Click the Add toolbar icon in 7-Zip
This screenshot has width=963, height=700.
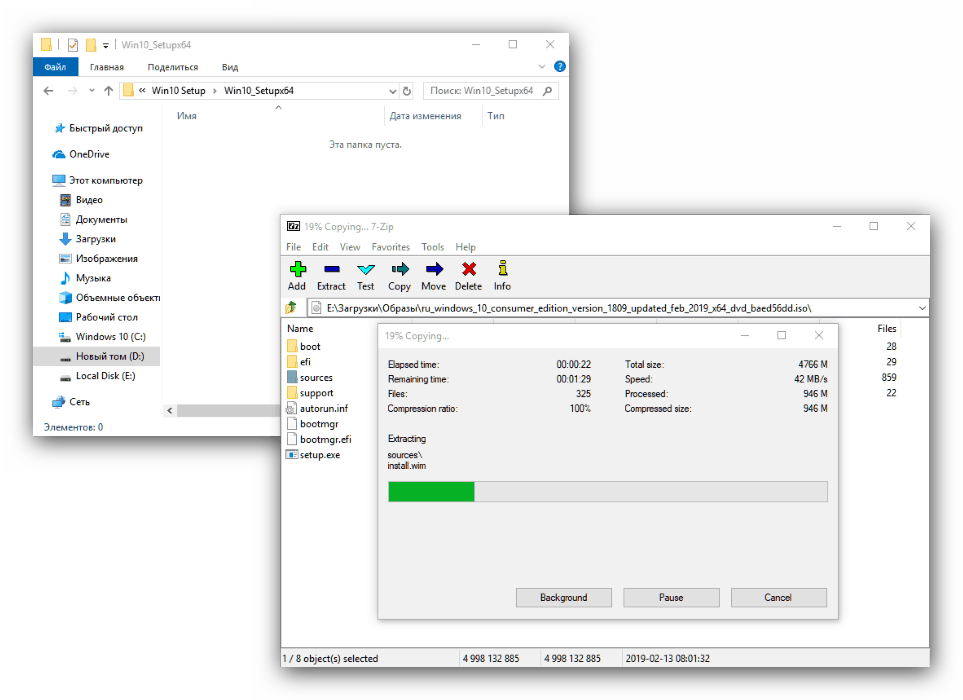[298, 269]
